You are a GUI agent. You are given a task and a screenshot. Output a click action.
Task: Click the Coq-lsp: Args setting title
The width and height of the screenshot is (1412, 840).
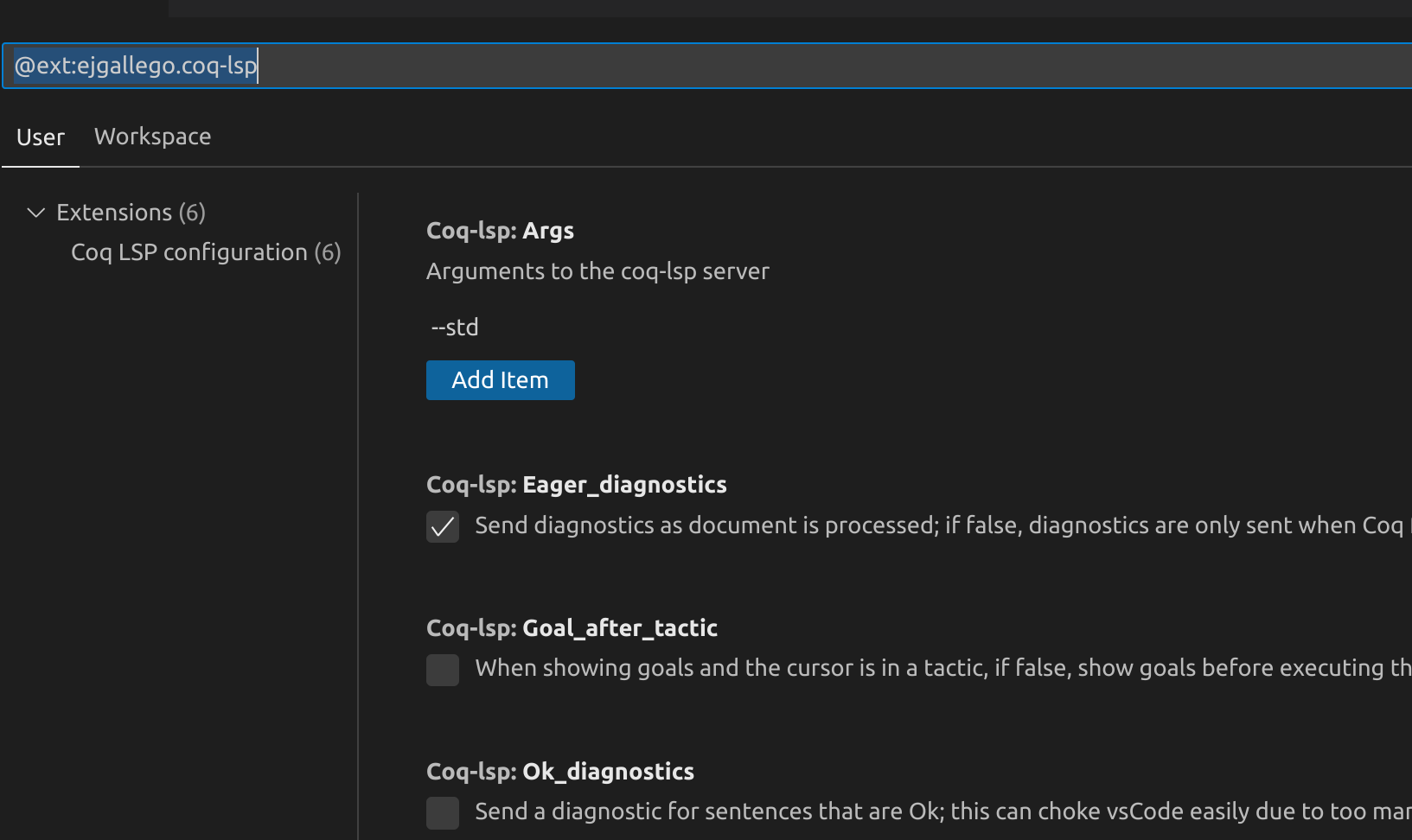coord(500,231)
